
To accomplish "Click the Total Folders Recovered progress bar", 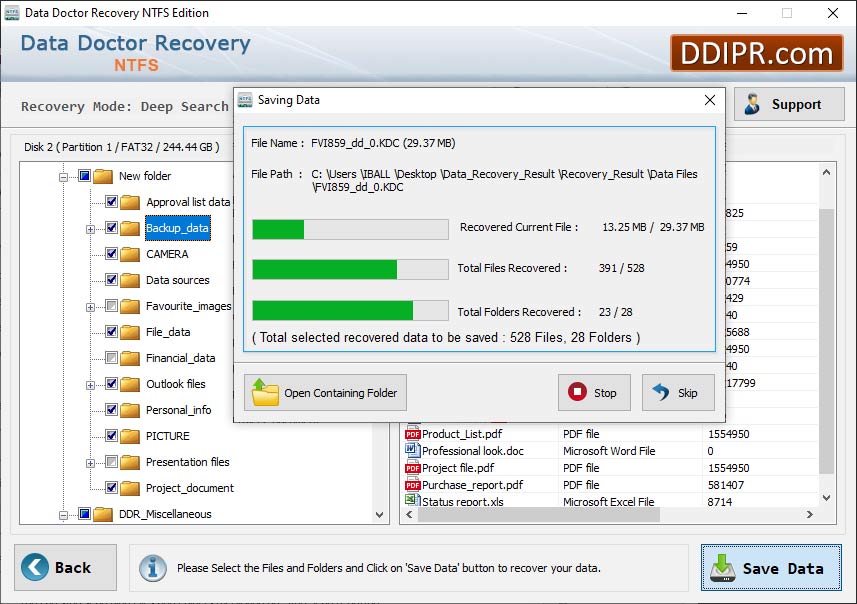I will (x=350, y=310).
